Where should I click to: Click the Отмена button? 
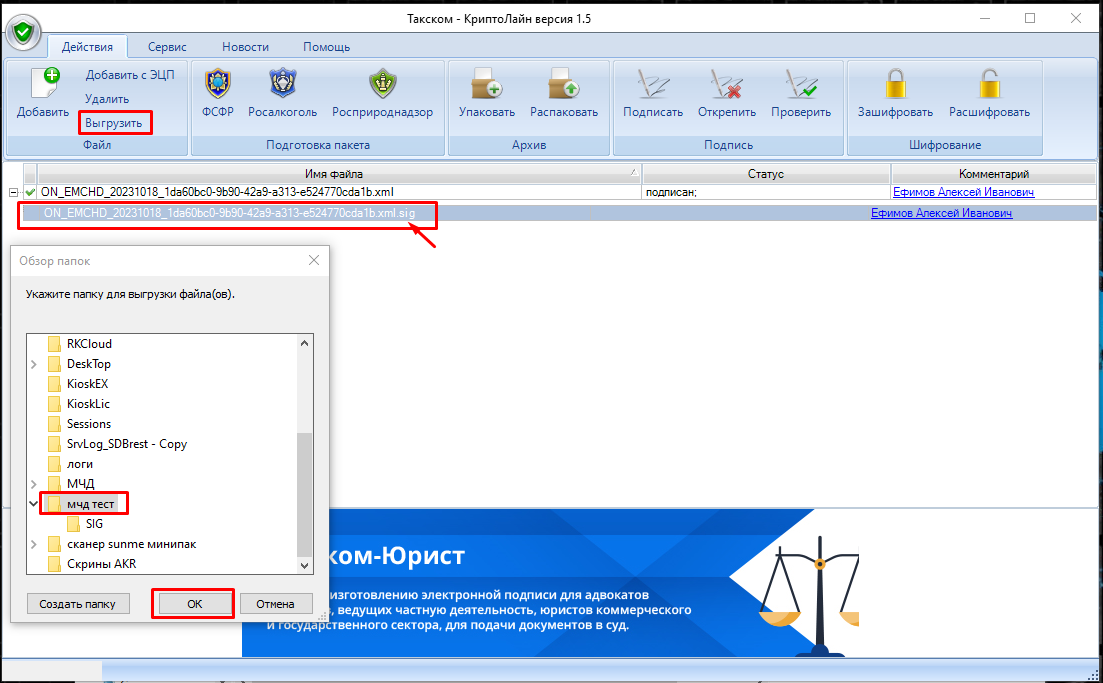click(275, 604)
